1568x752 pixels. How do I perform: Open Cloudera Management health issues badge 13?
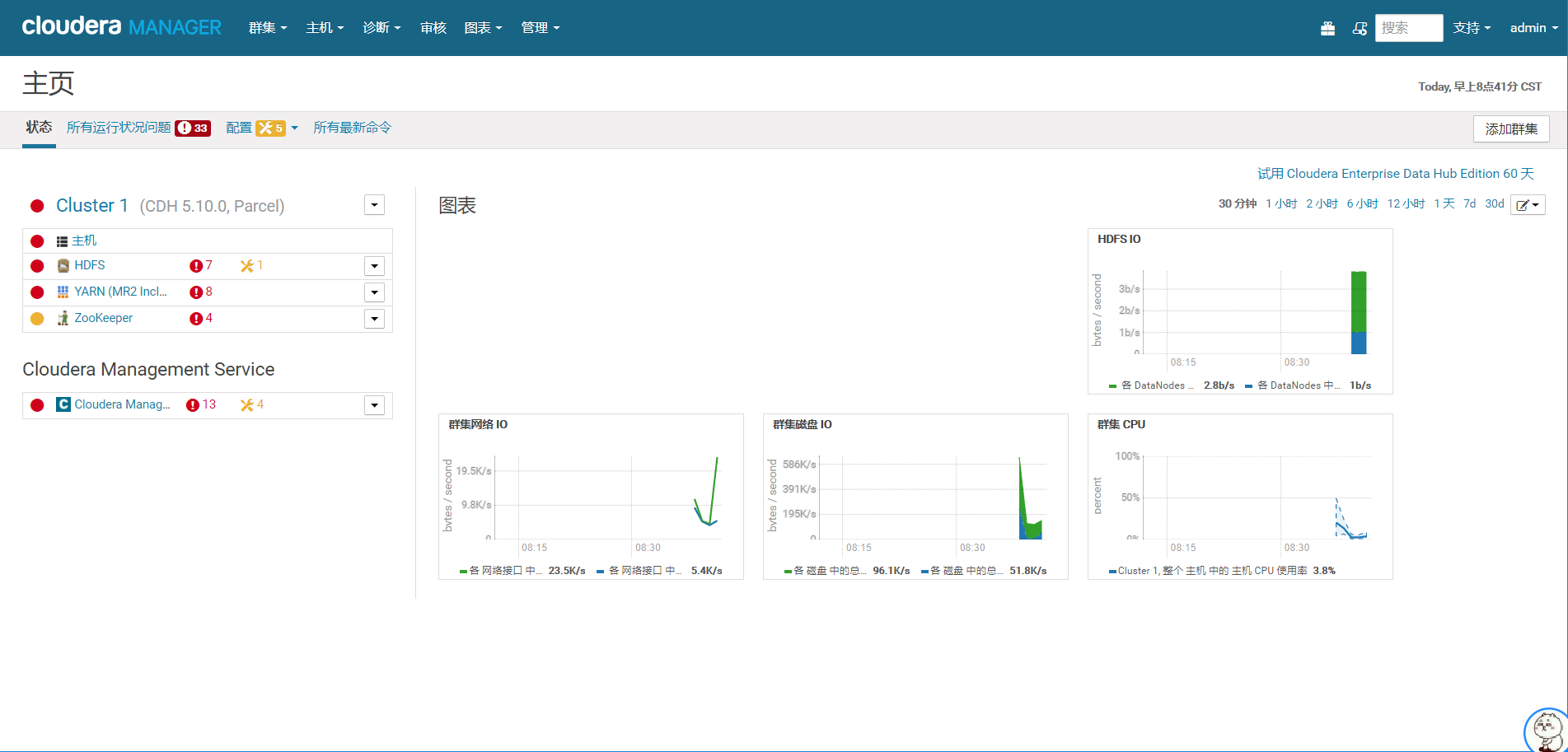click(201, 404)
